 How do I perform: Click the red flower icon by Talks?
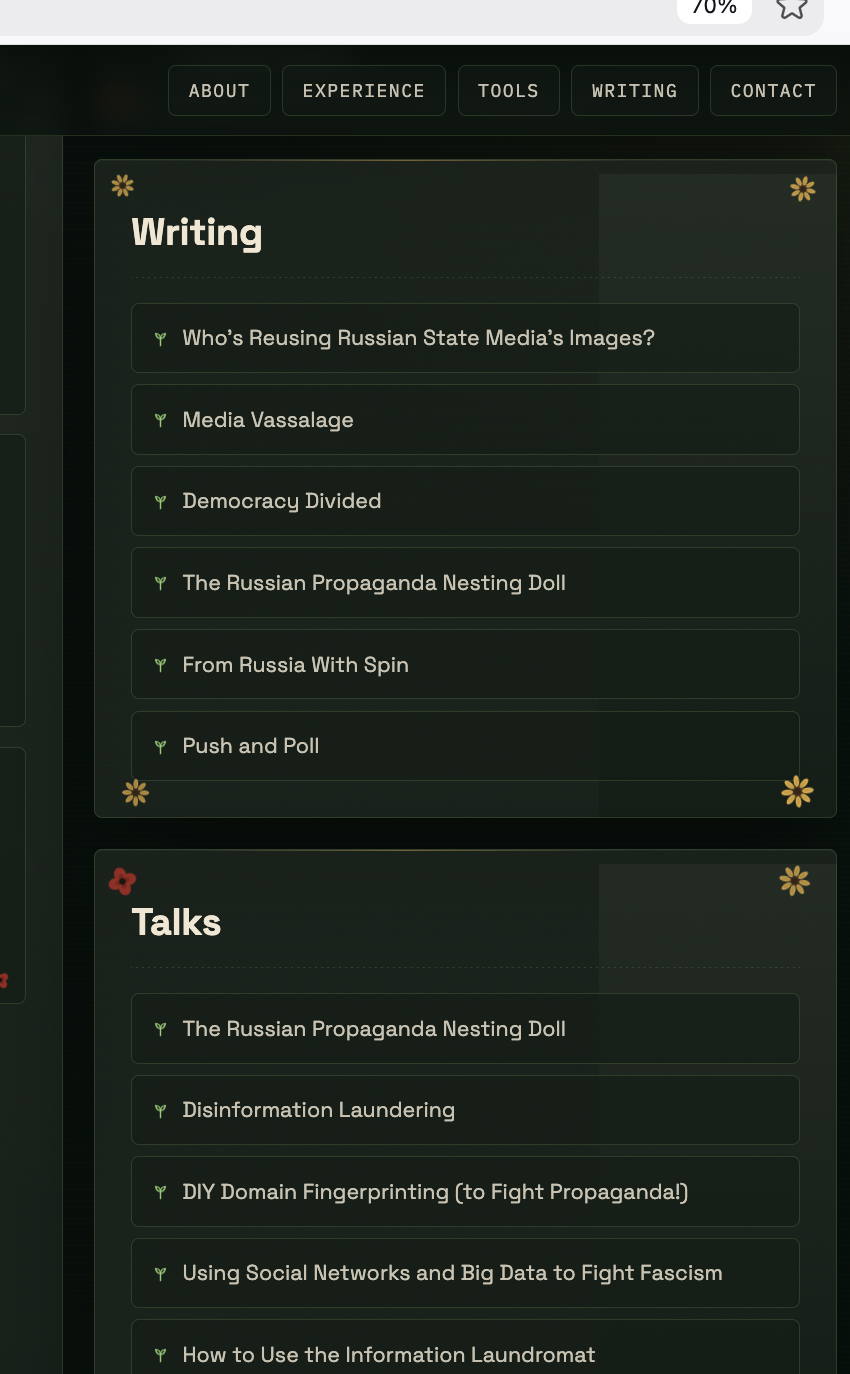122,881
